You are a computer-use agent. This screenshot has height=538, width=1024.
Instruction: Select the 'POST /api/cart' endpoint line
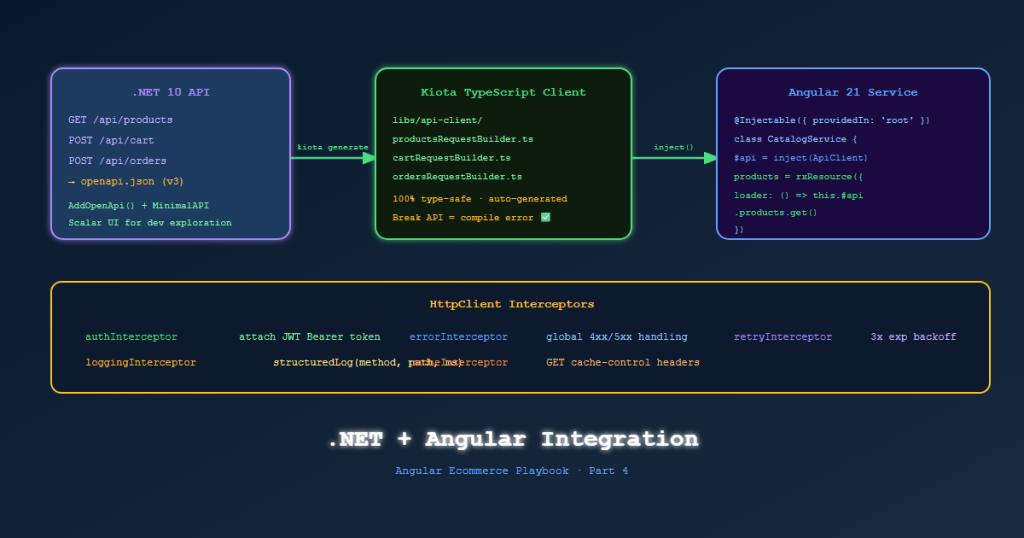pos(112,140)
